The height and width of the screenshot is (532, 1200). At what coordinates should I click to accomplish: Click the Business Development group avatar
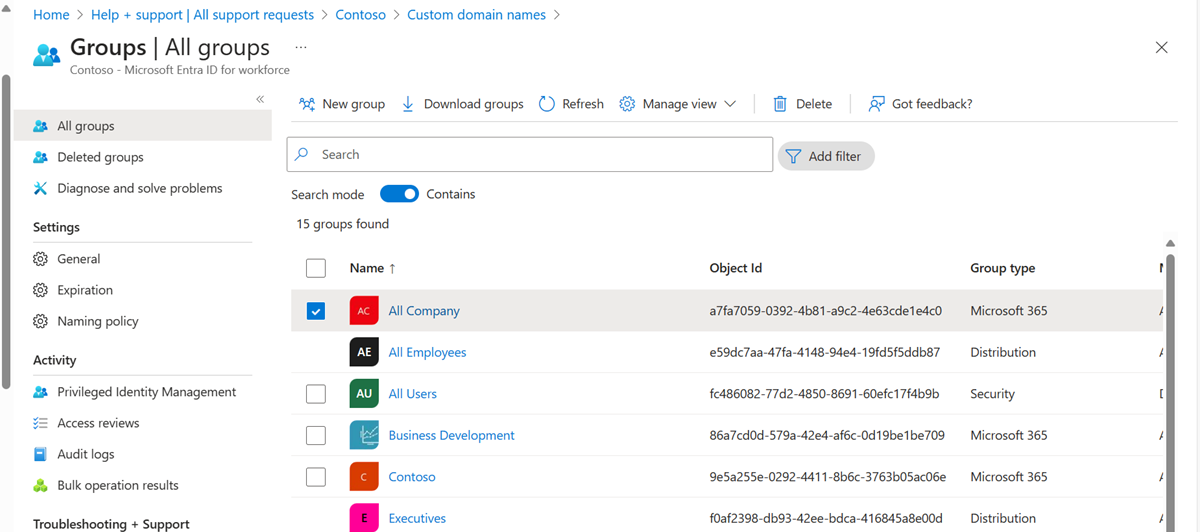click(364, 435)
